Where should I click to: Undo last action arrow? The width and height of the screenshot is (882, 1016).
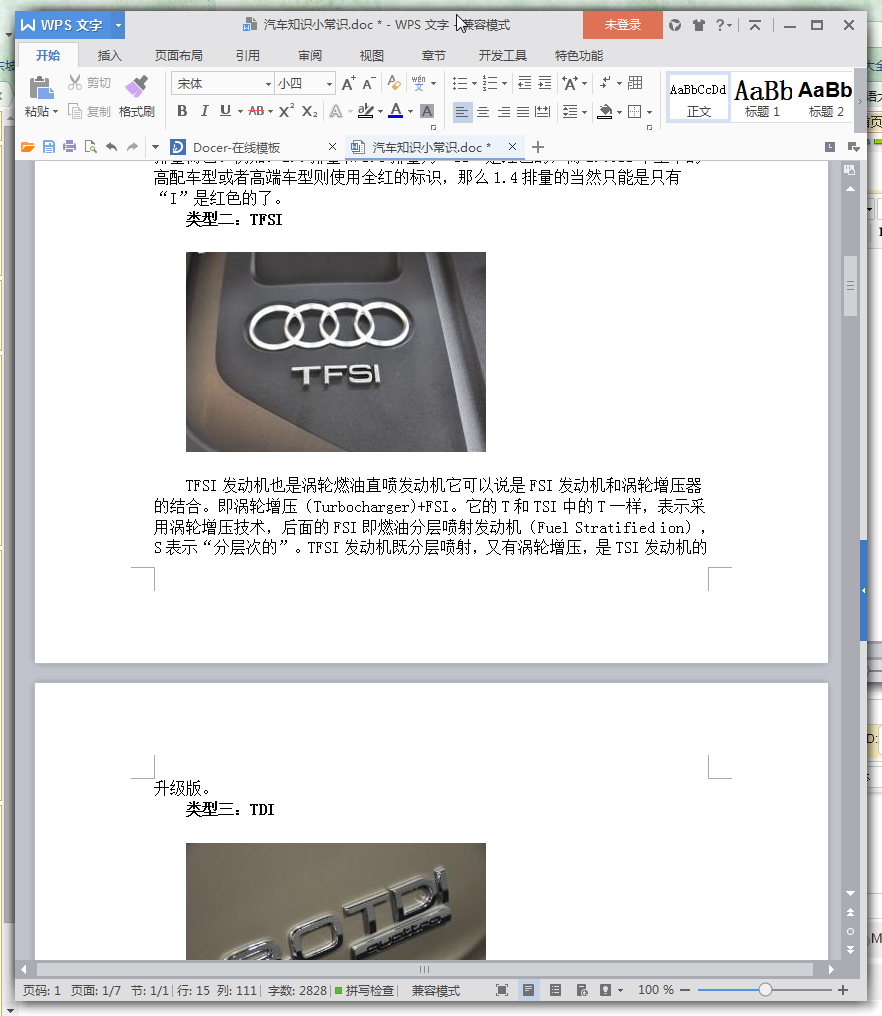pyautogui.click(x=111, y=147)
